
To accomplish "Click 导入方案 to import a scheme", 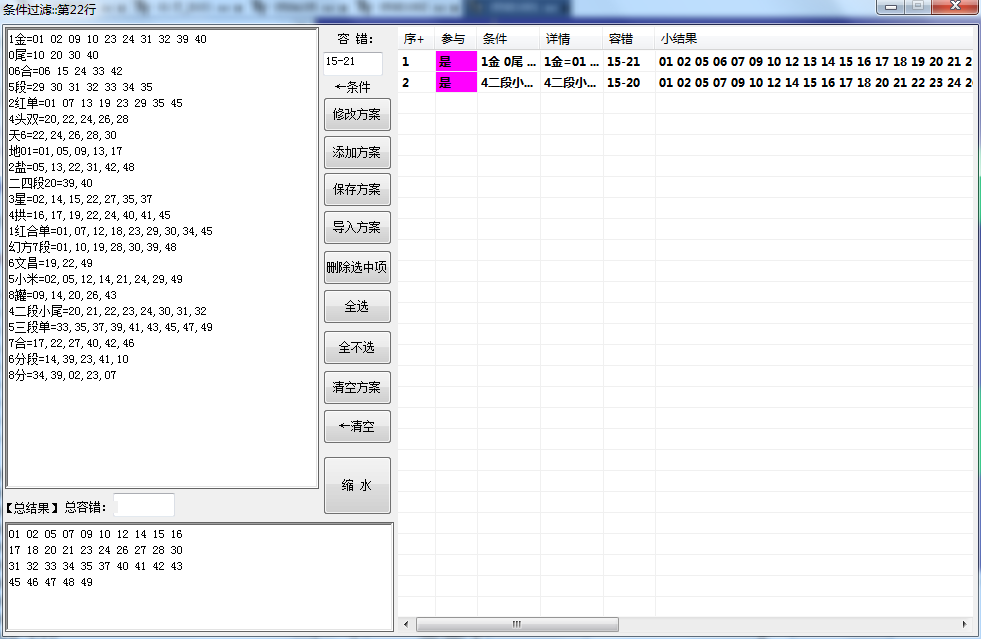I will [x=357, y=227].
